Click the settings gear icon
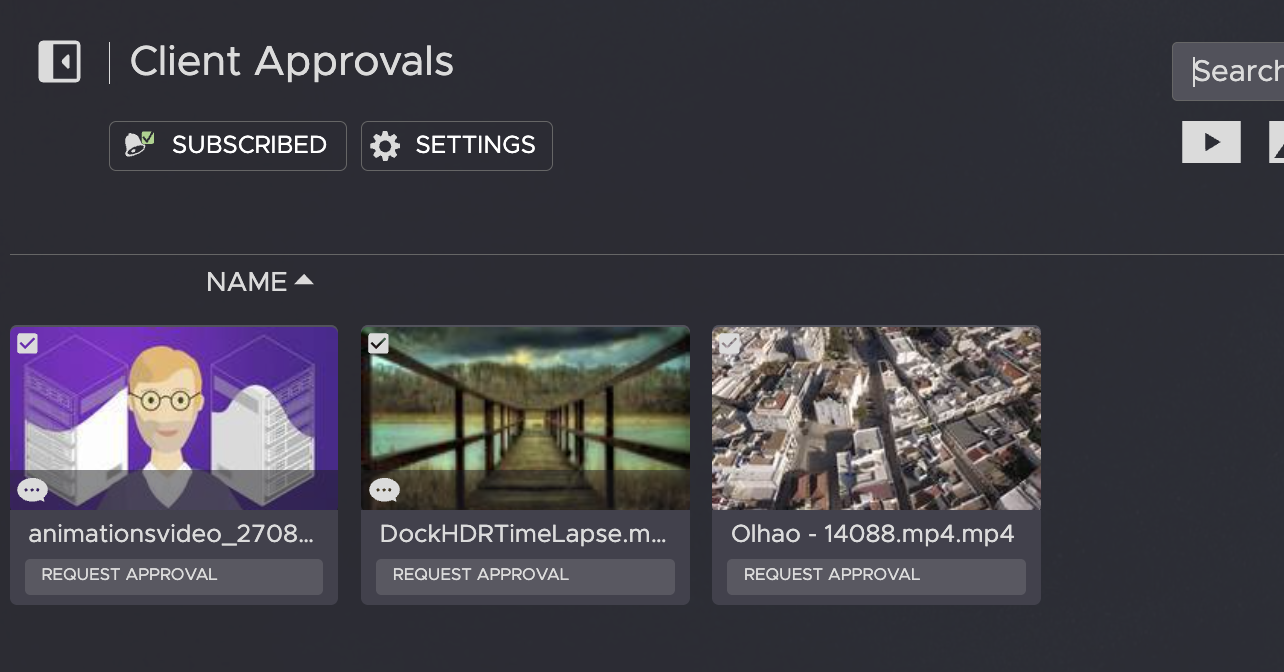This screenshot has width=1284, height=672. [385, 146]
